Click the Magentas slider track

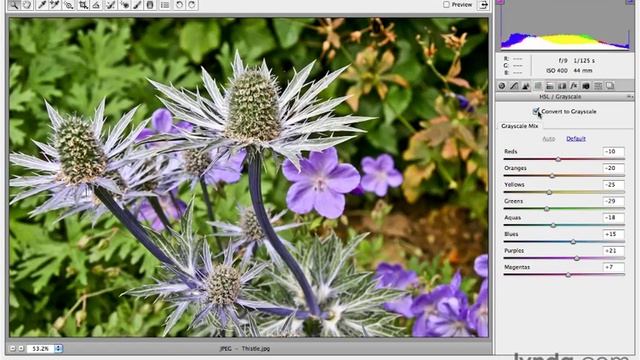[x=564, y=275]
